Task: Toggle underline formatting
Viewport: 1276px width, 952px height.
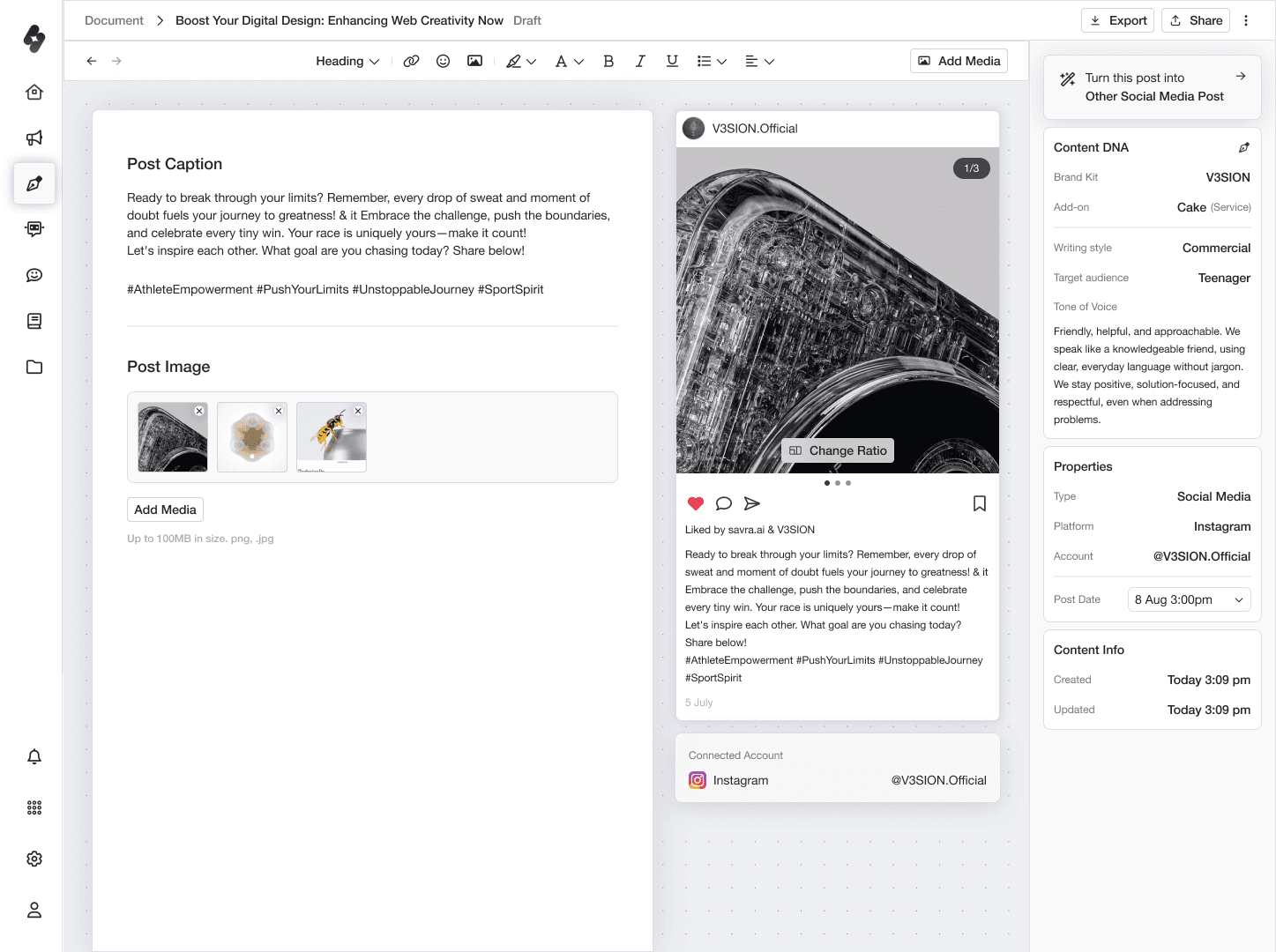Action: (x=672, y=61)
